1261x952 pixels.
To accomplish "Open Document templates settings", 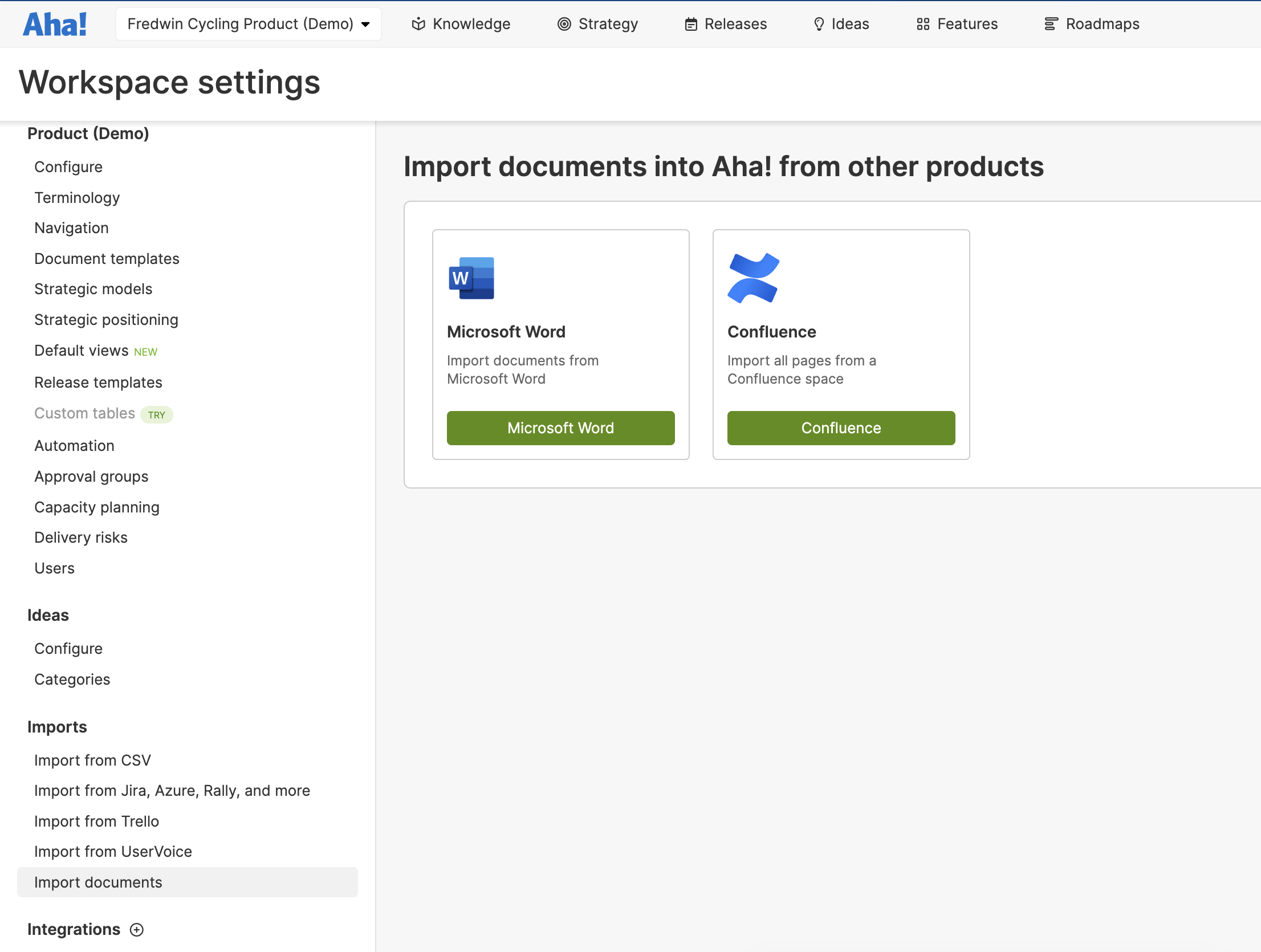I will coord(107,259).
